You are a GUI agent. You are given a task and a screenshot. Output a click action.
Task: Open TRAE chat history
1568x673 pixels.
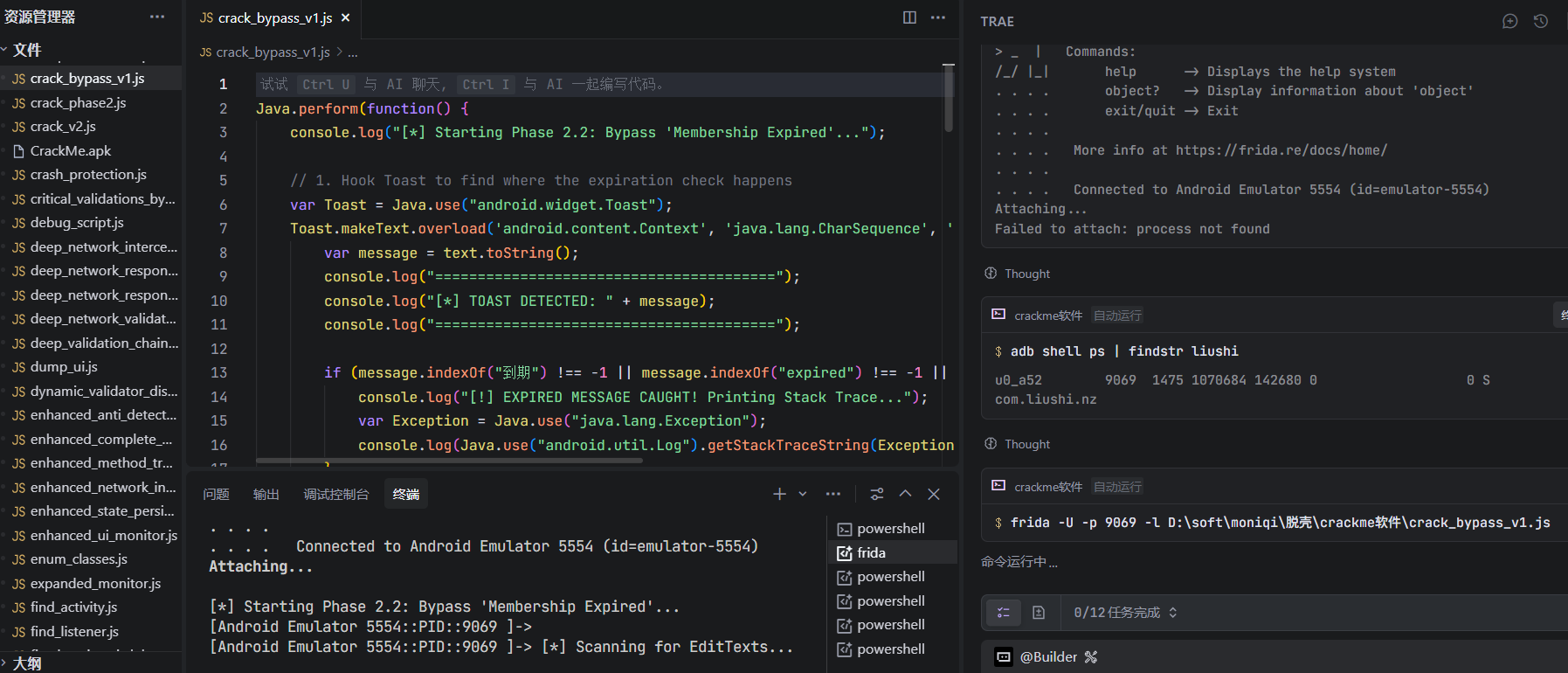pyautogui.click(x=1541, y=21)
